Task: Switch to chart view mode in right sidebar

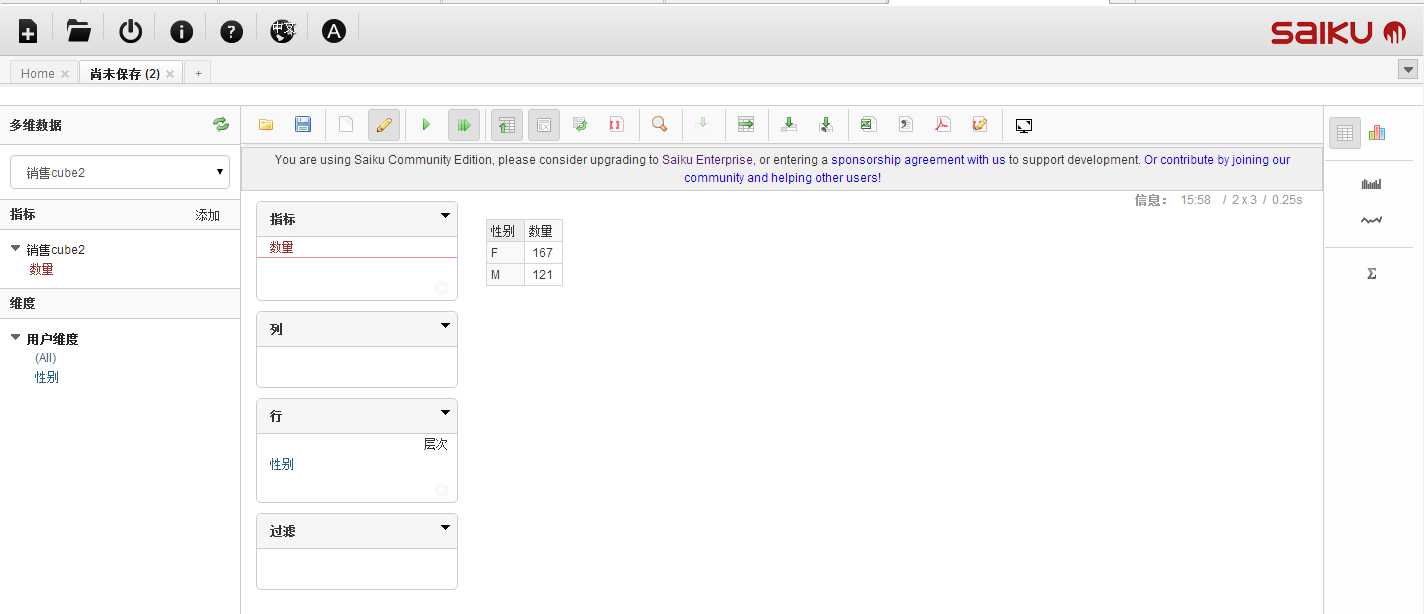Action: click(1377, 132)
